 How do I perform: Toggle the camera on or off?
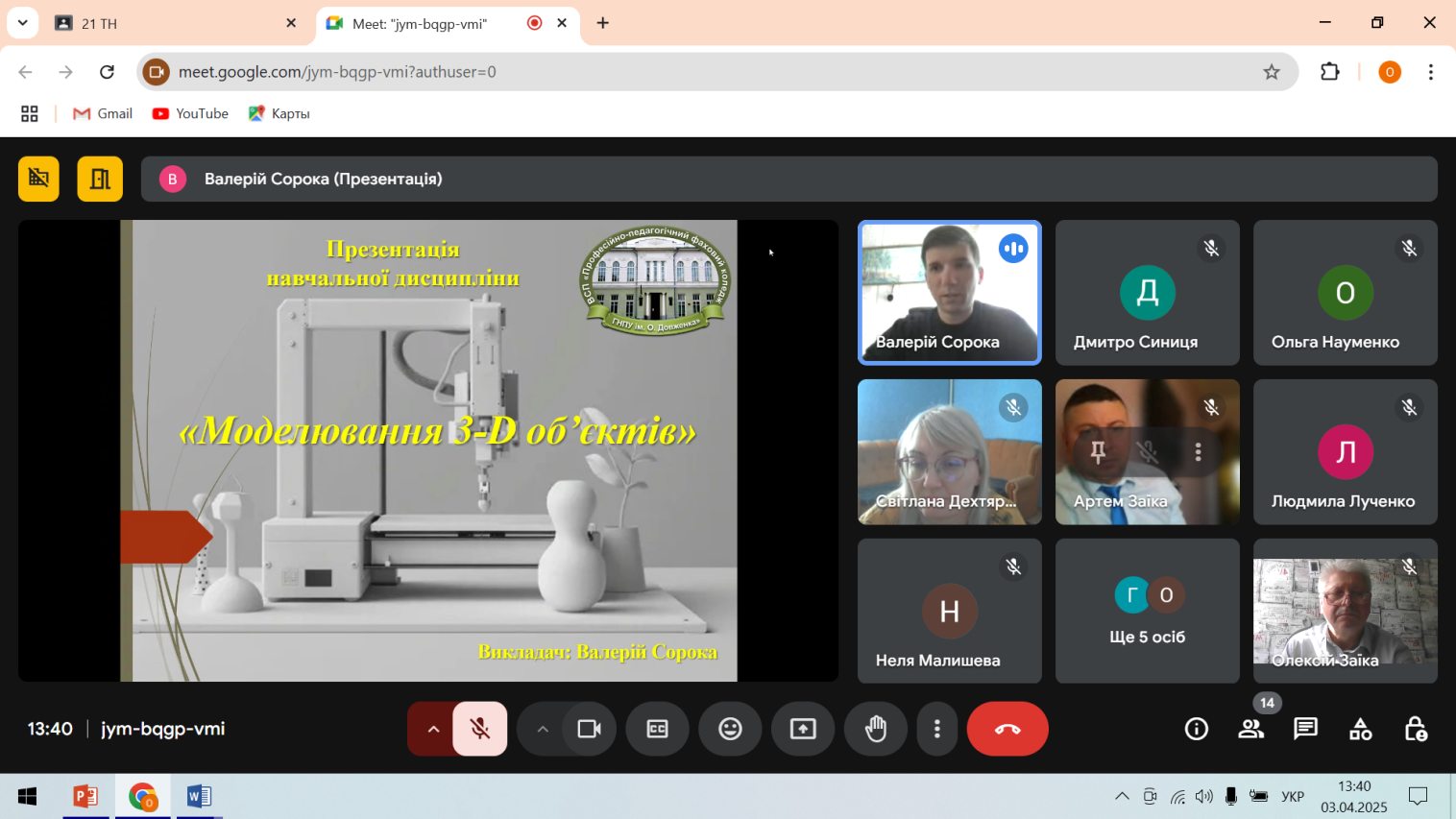pyautogui.click(x=589, y=729)
